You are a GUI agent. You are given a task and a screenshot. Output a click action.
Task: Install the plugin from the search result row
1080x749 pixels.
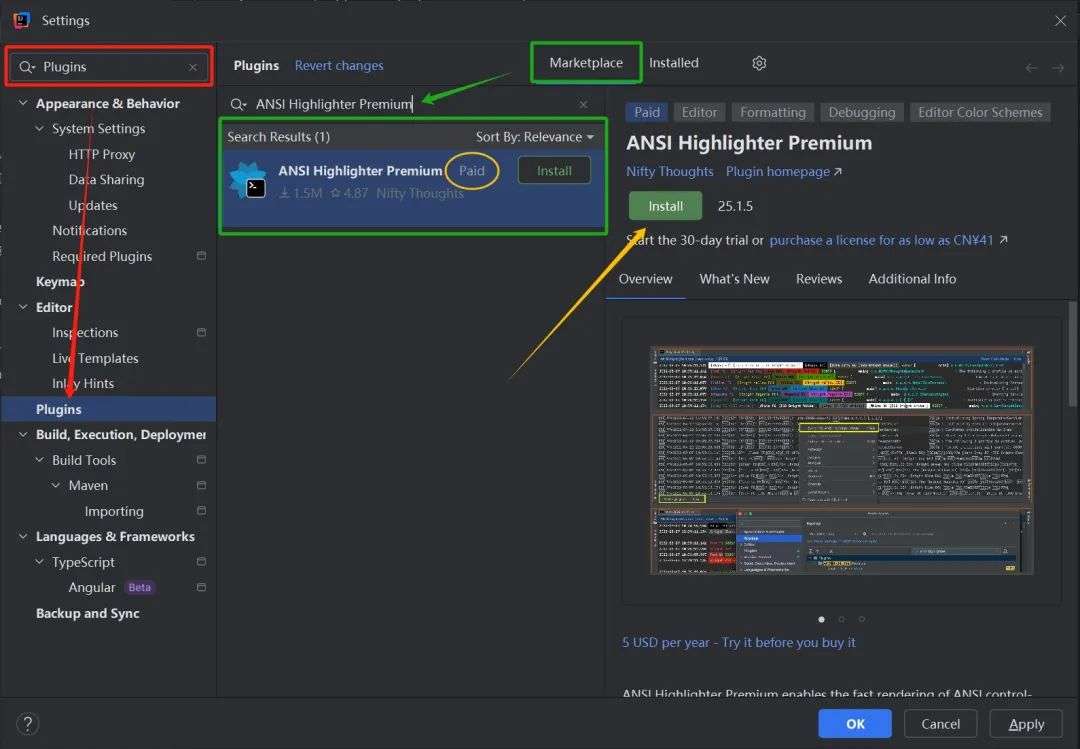(554, 170)
